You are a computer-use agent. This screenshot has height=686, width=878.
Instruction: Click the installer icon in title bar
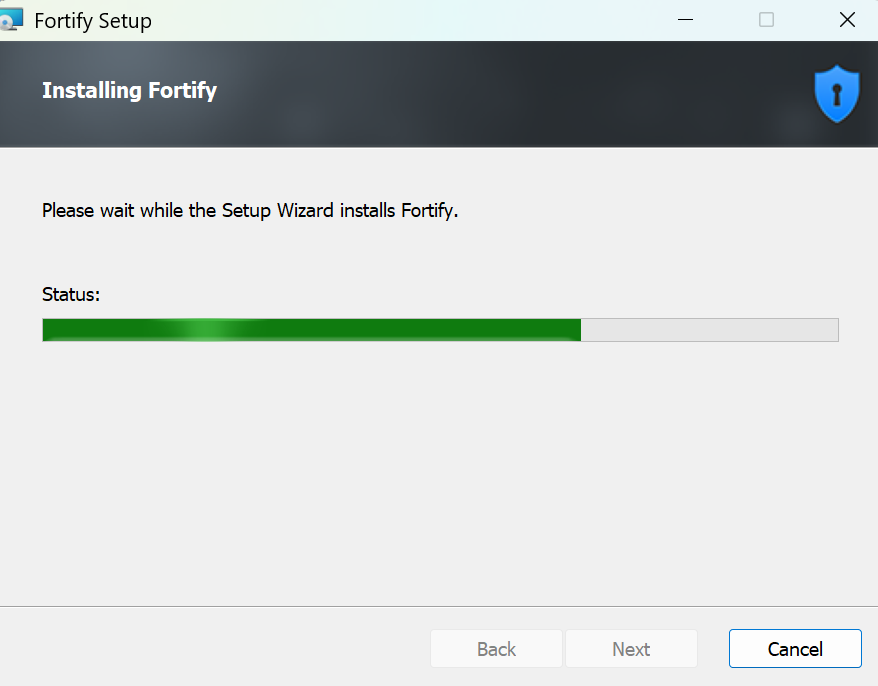click(x=12, y=19)
